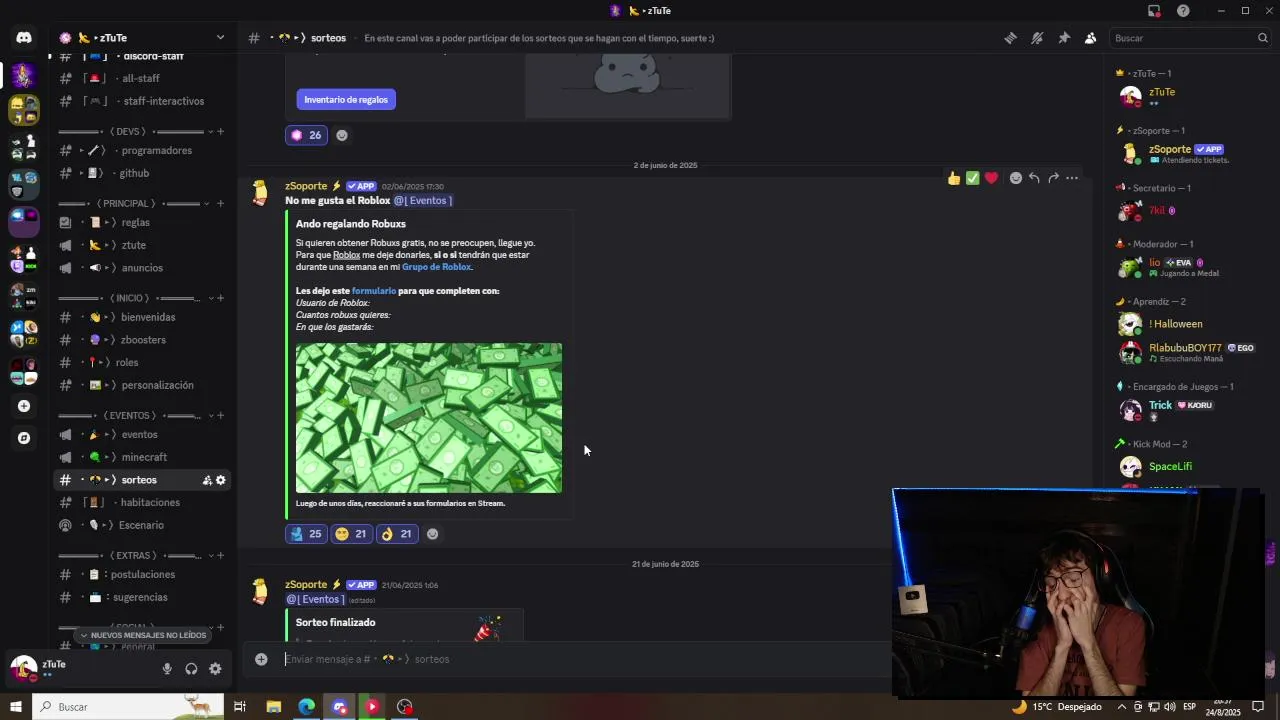Create channel in PRINCIPAL category plus
This screenshot has height=720, width=1280.
[x=220, y=203]
